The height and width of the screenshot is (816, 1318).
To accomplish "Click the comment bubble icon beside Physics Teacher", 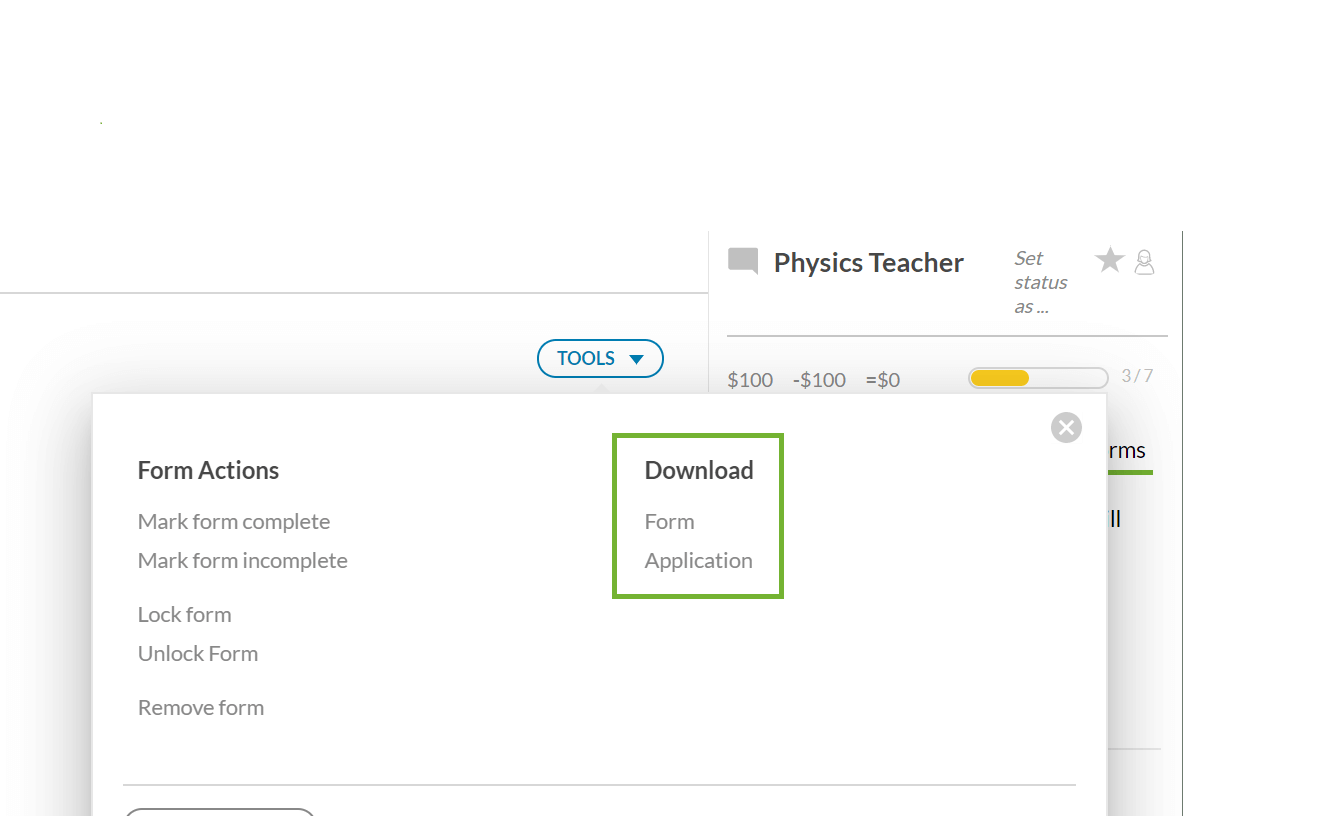I will pyautogui.click(x=743, y=262).
